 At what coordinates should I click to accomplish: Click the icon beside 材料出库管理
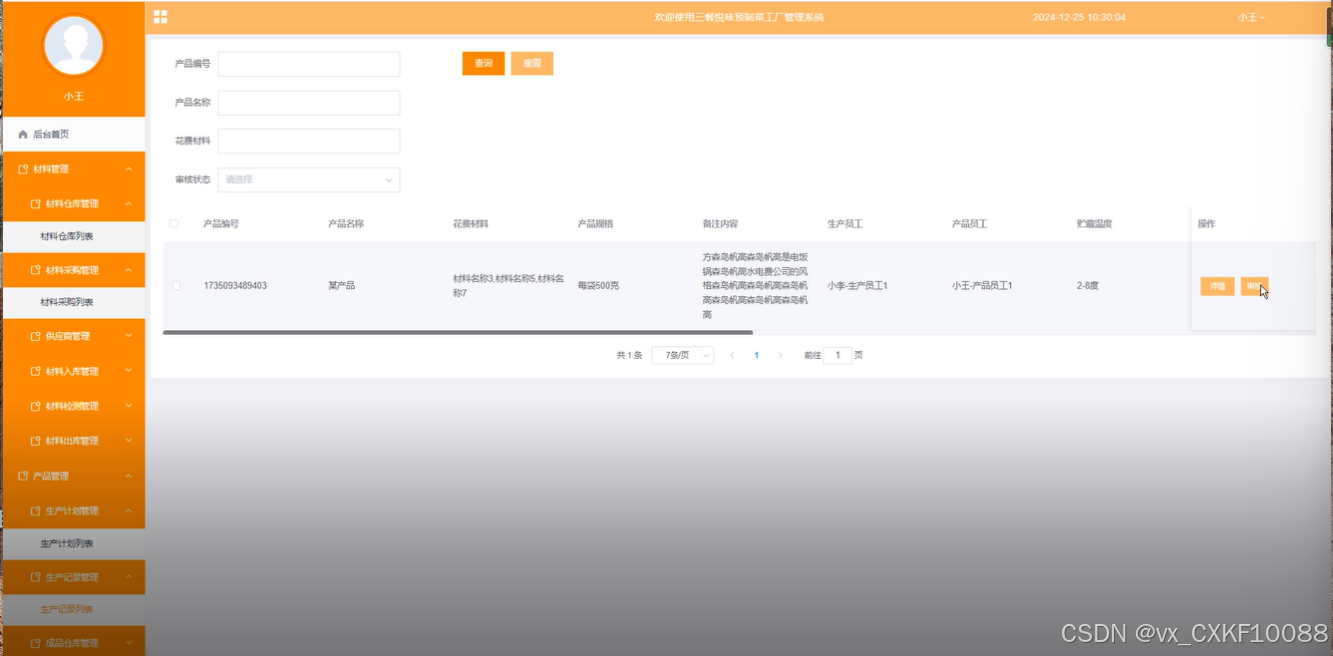point(36,441)
